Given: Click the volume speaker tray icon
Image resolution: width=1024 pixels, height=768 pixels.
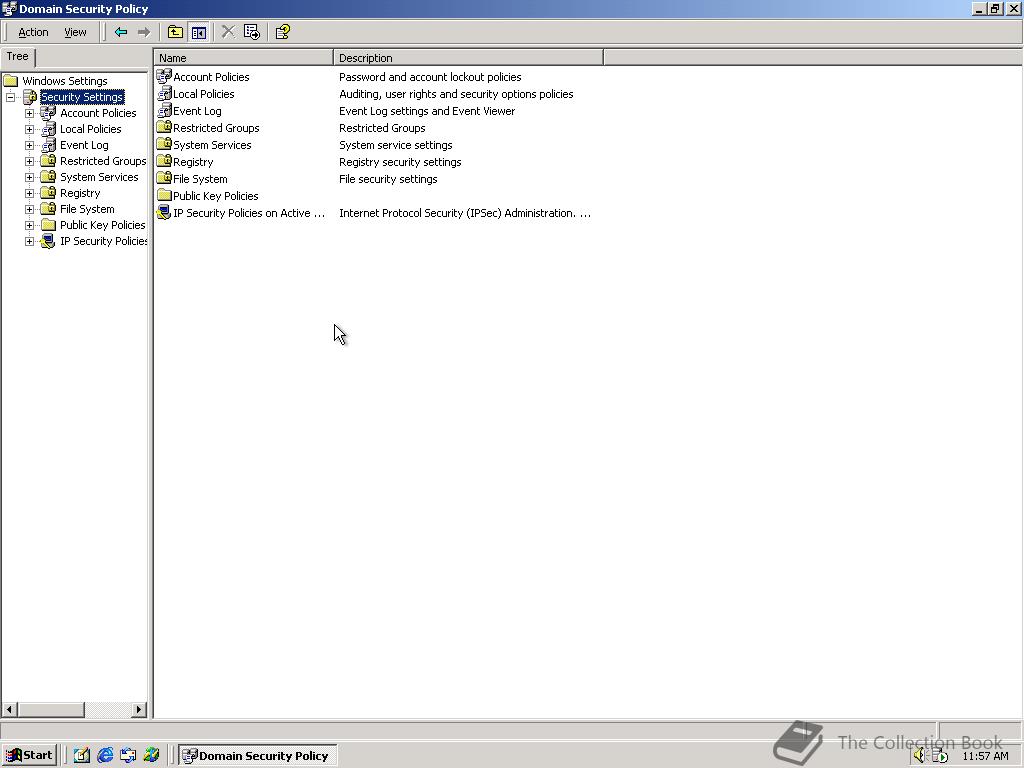Looking at the screenshot, I should [x=920, y=756].
